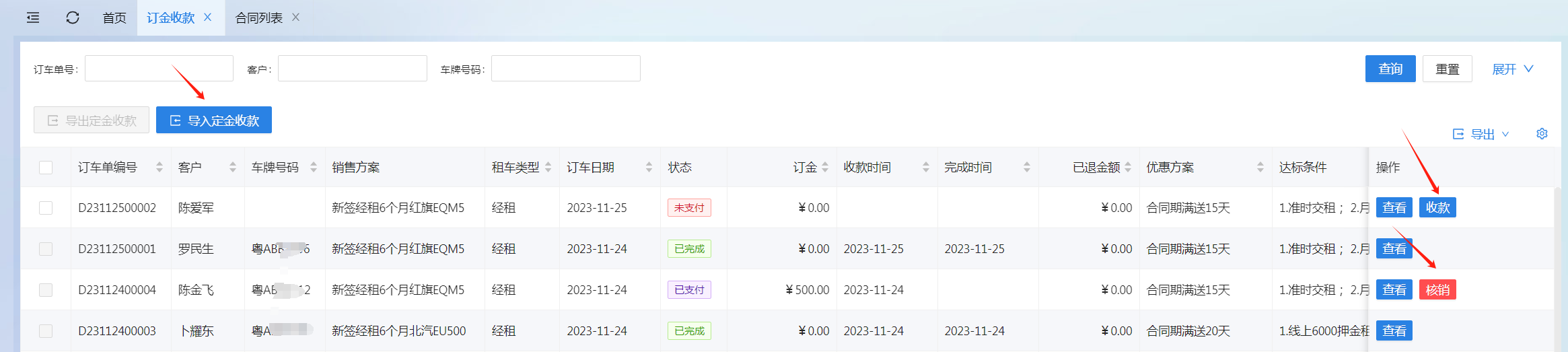The height and width of the screenshot is (352, 1568).
Task: Switch to the 首页 tab
Action: point(114,17)
